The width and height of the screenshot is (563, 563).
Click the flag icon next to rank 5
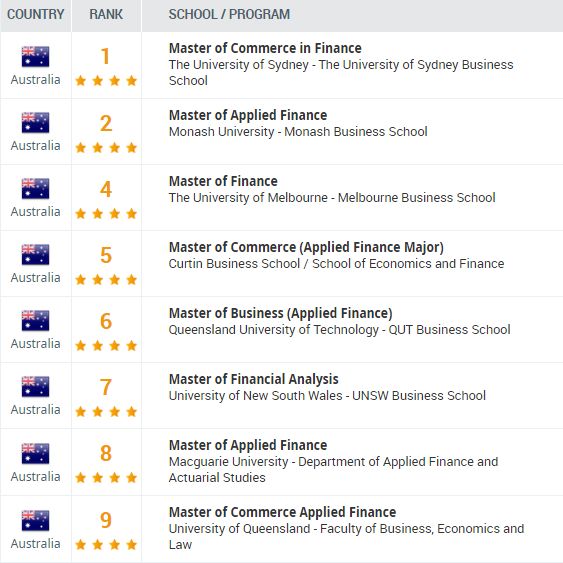[35, 255]
